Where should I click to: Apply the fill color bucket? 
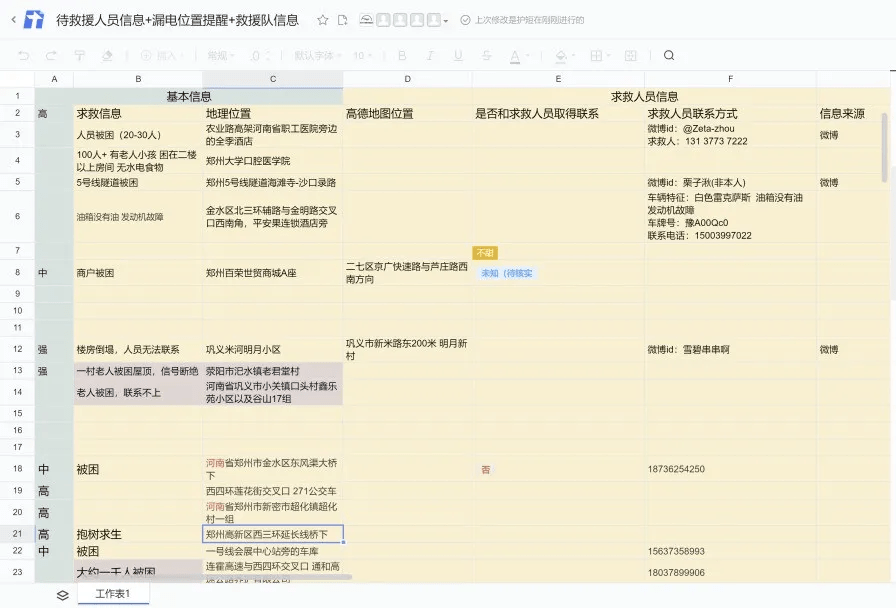click(x=561, y=55)
